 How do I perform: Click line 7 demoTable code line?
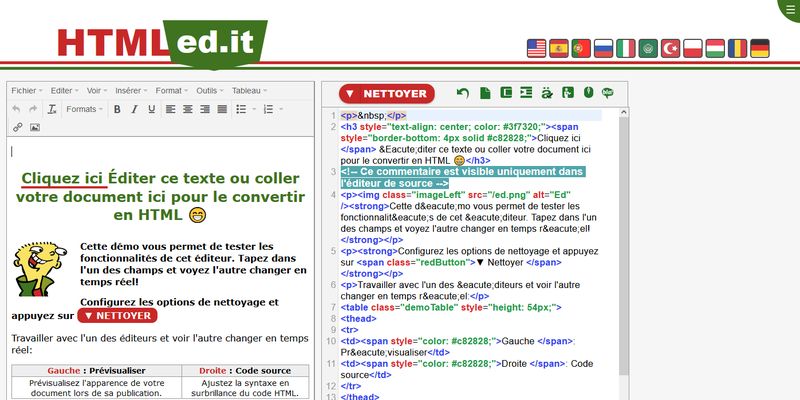coord(451,308)
